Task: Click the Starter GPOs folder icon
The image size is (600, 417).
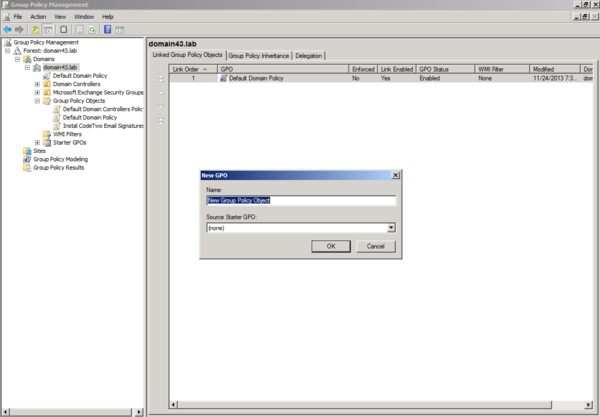Action: pyautogui.click(x=47, y=142)
